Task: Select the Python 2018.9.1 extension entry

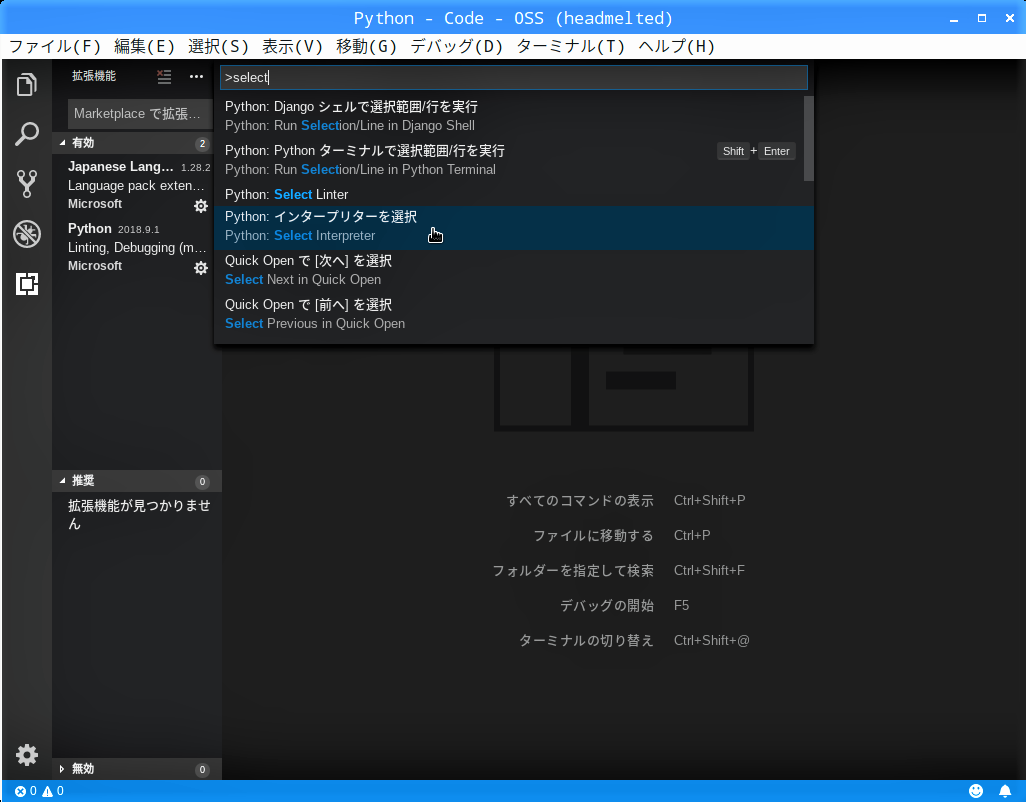Action: coord(137,247)
